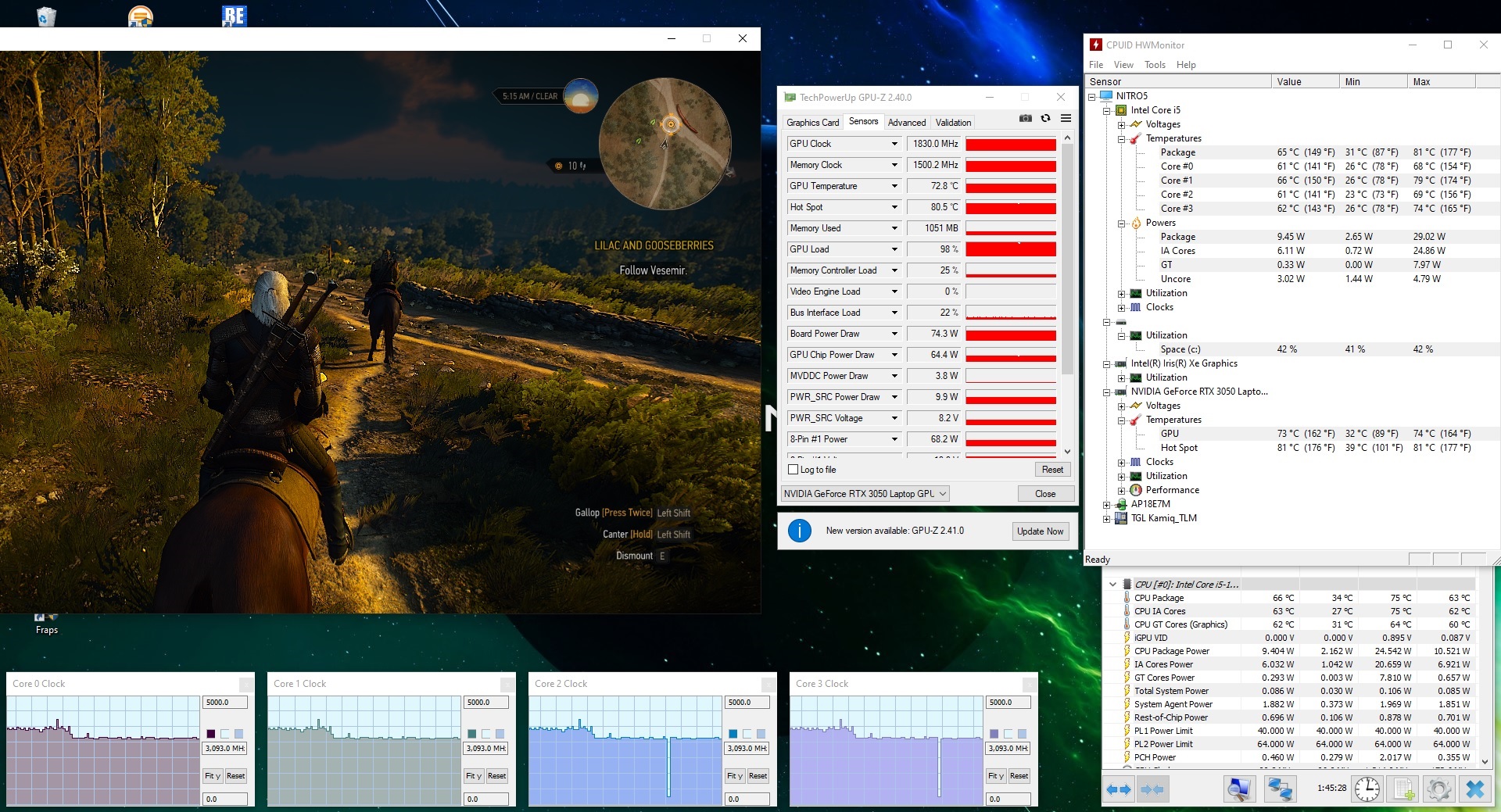The width and height of the screenshot is (1501, 812).
Task: Click the GPU-Z screenshot camera icon
Action: point(1025,118)
